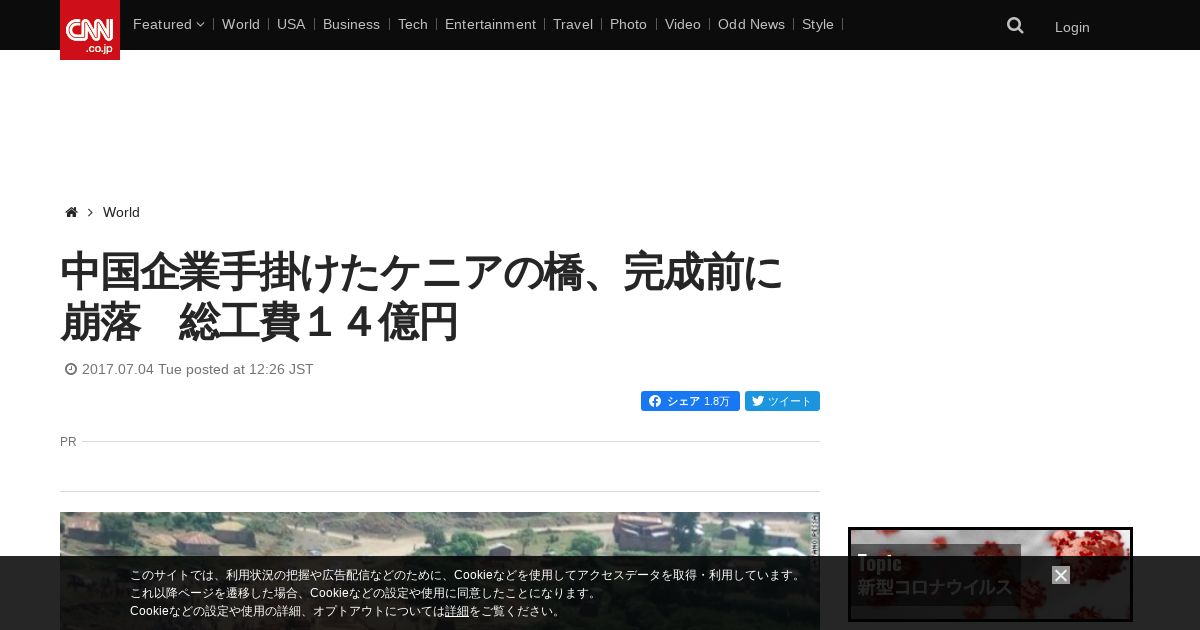This screenshot has width=1200, height=630.
Task: Open the World section in navigation
Action: [241, 24]
